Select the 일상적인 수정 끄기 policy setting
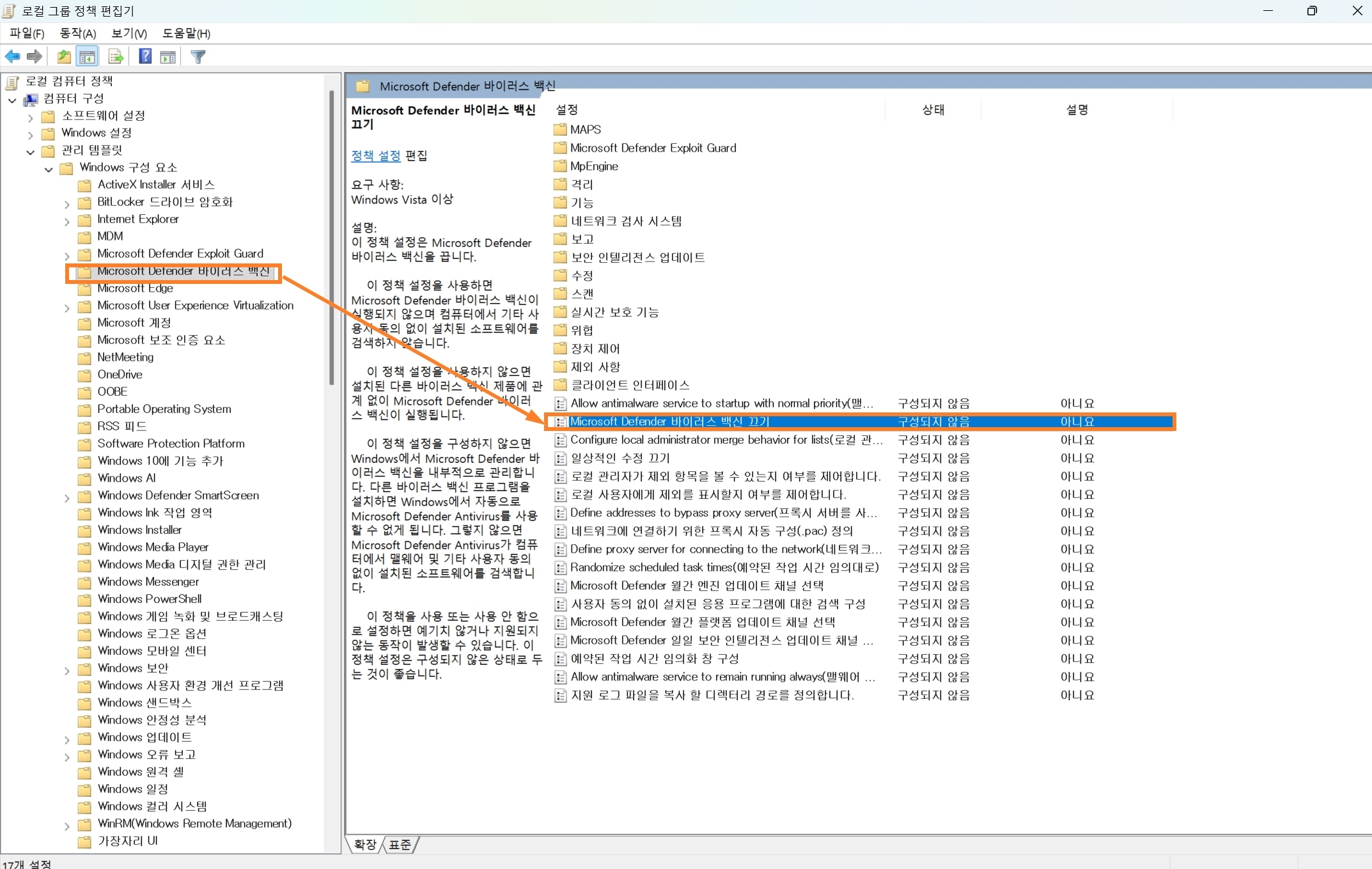Viewport: 1372px width, 869px height. click(620, 458)
